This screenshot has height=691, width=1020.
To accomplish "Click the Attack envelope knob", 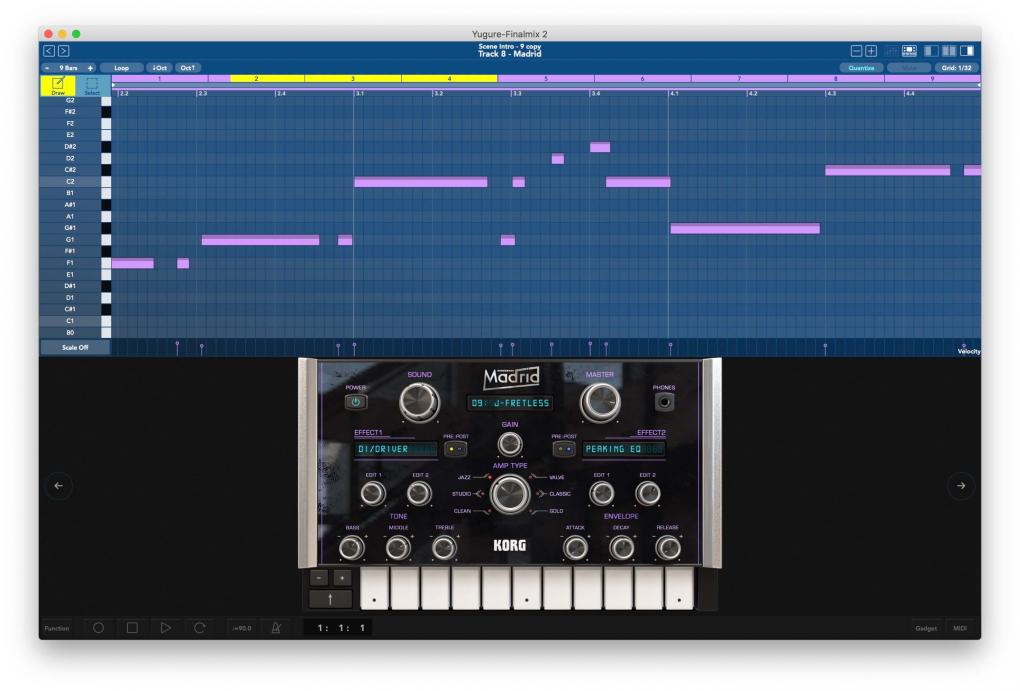I will click(575, 548).
